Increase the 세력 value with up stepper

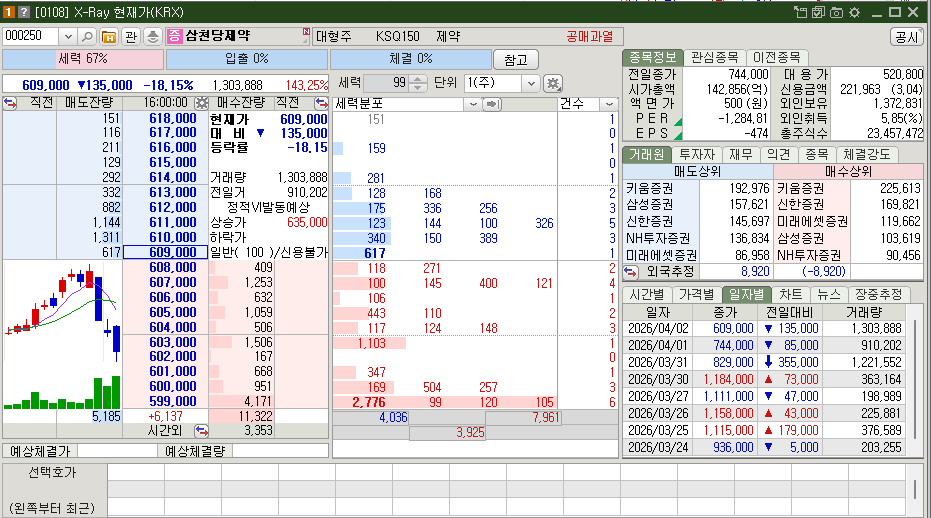coord(418,80)
